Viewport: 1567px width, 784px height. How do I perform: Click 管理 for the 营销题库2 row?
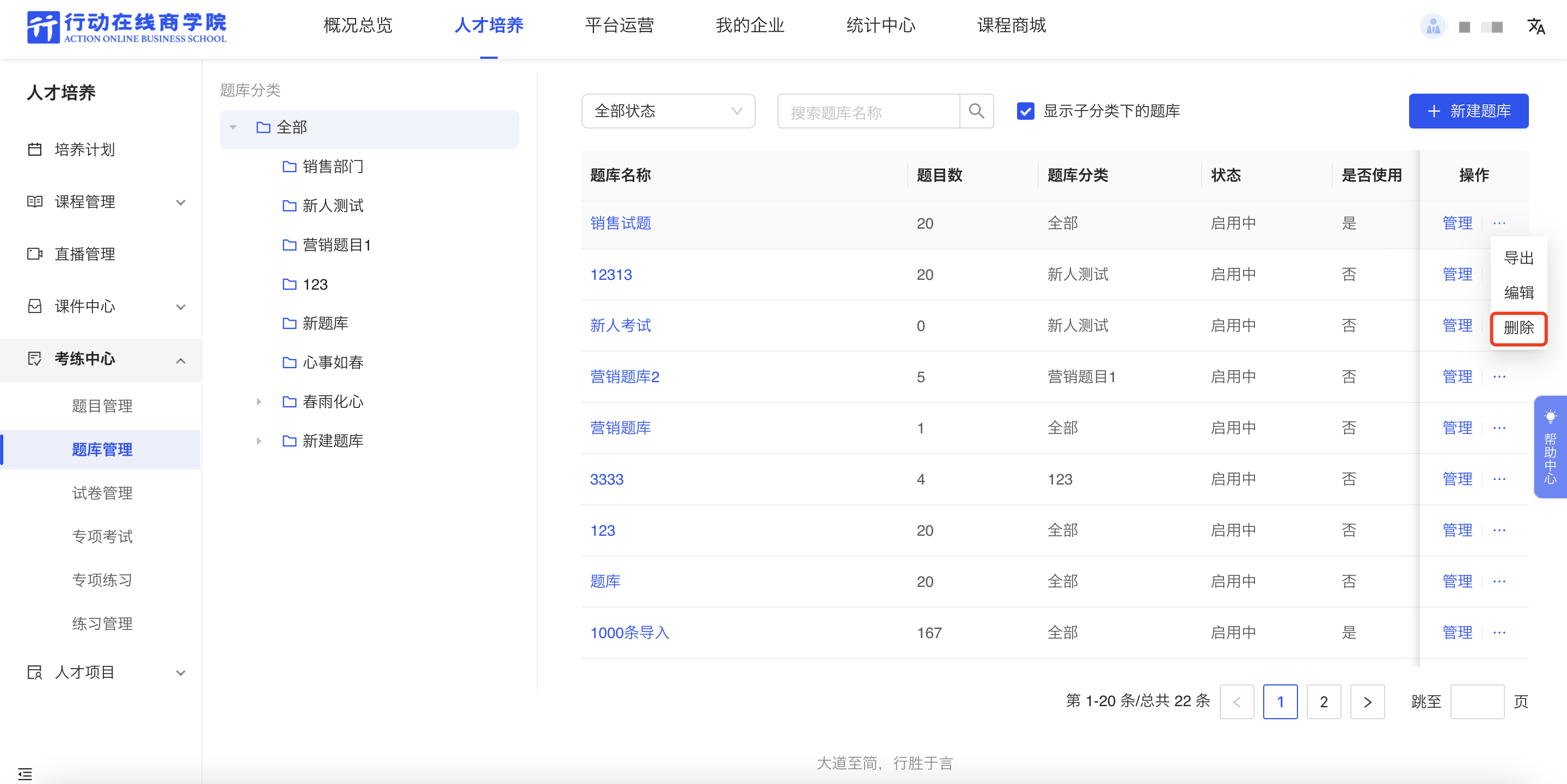[x=1458, y=377]
